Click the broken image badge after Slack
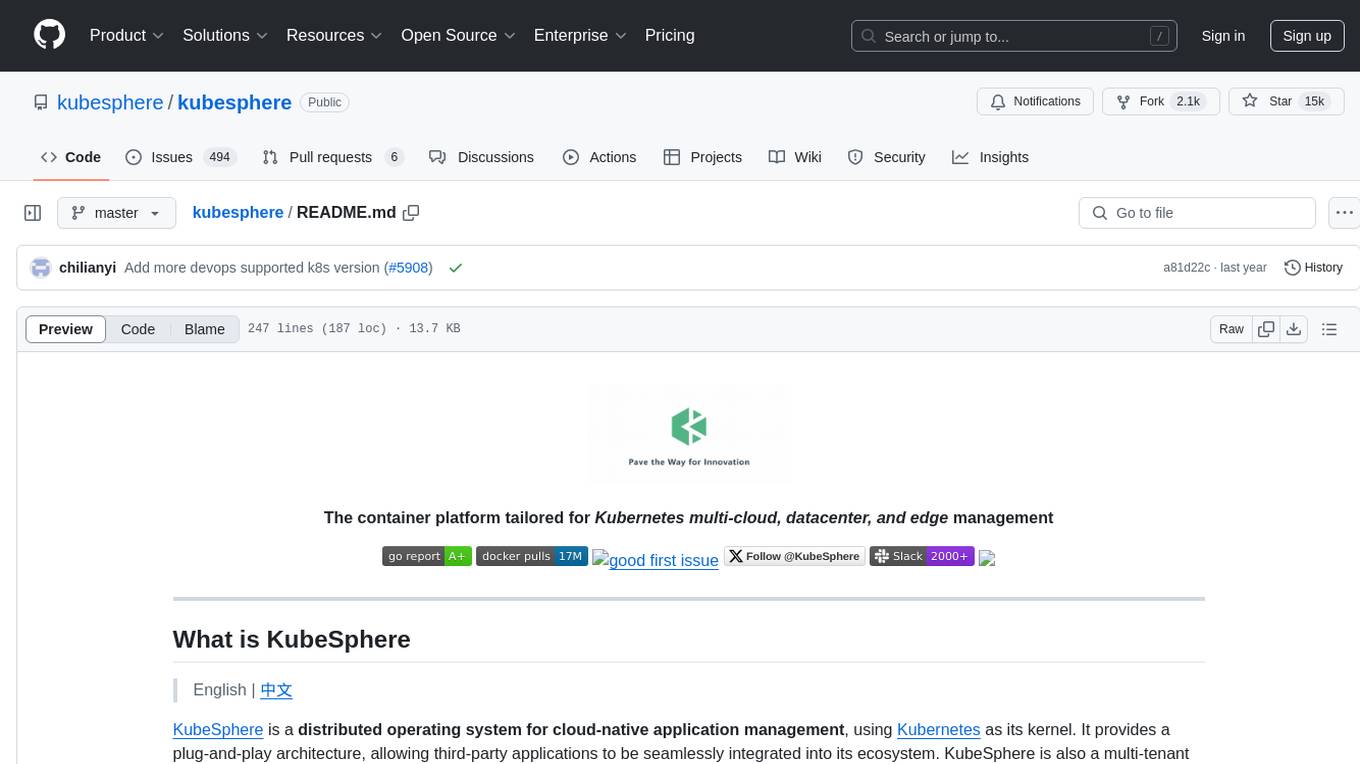The height and width of the screenshot is (764, 1360). (x=987, y=558)
